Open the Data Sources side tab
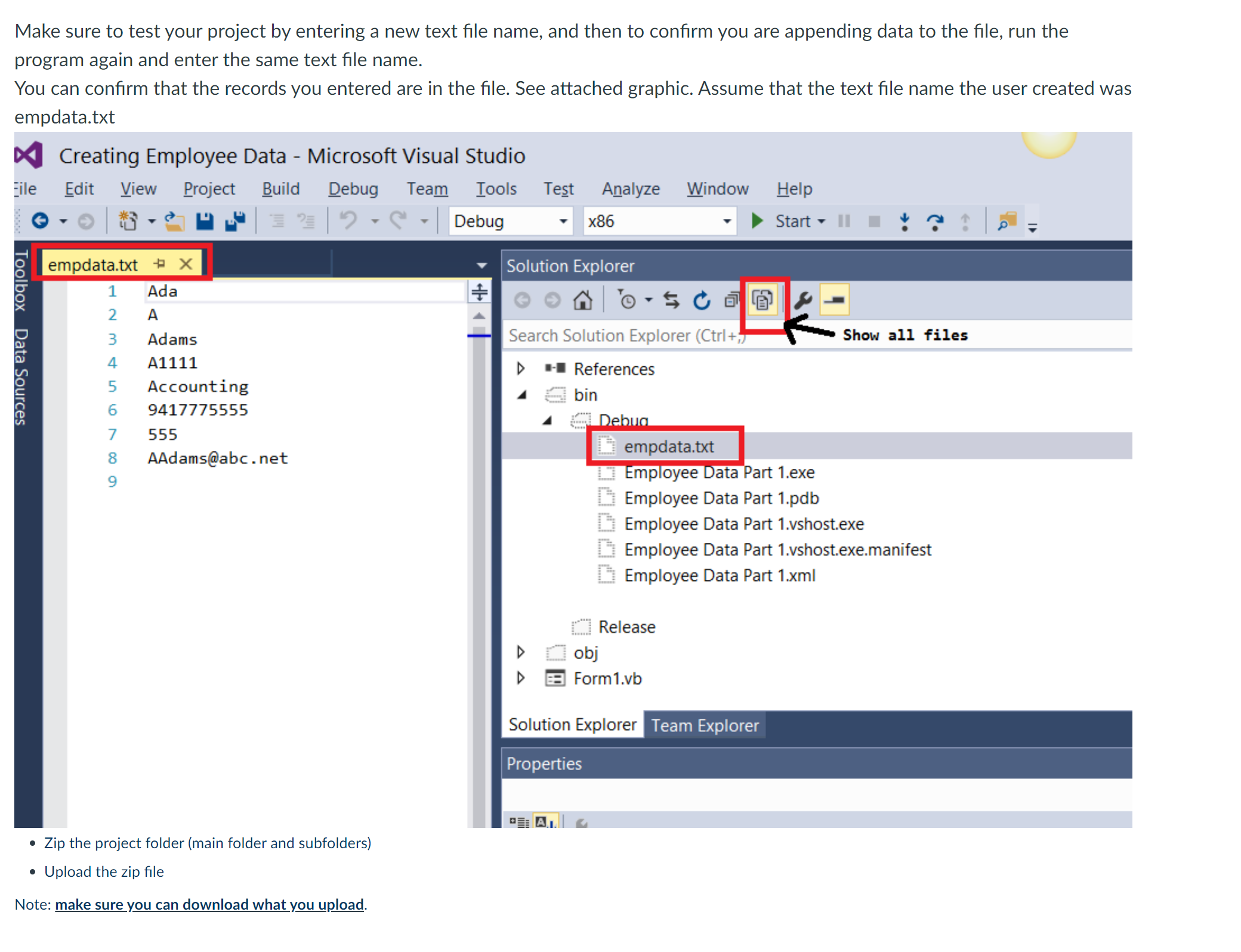Viewport: 1241px width, 952px height. click(21, 377)
